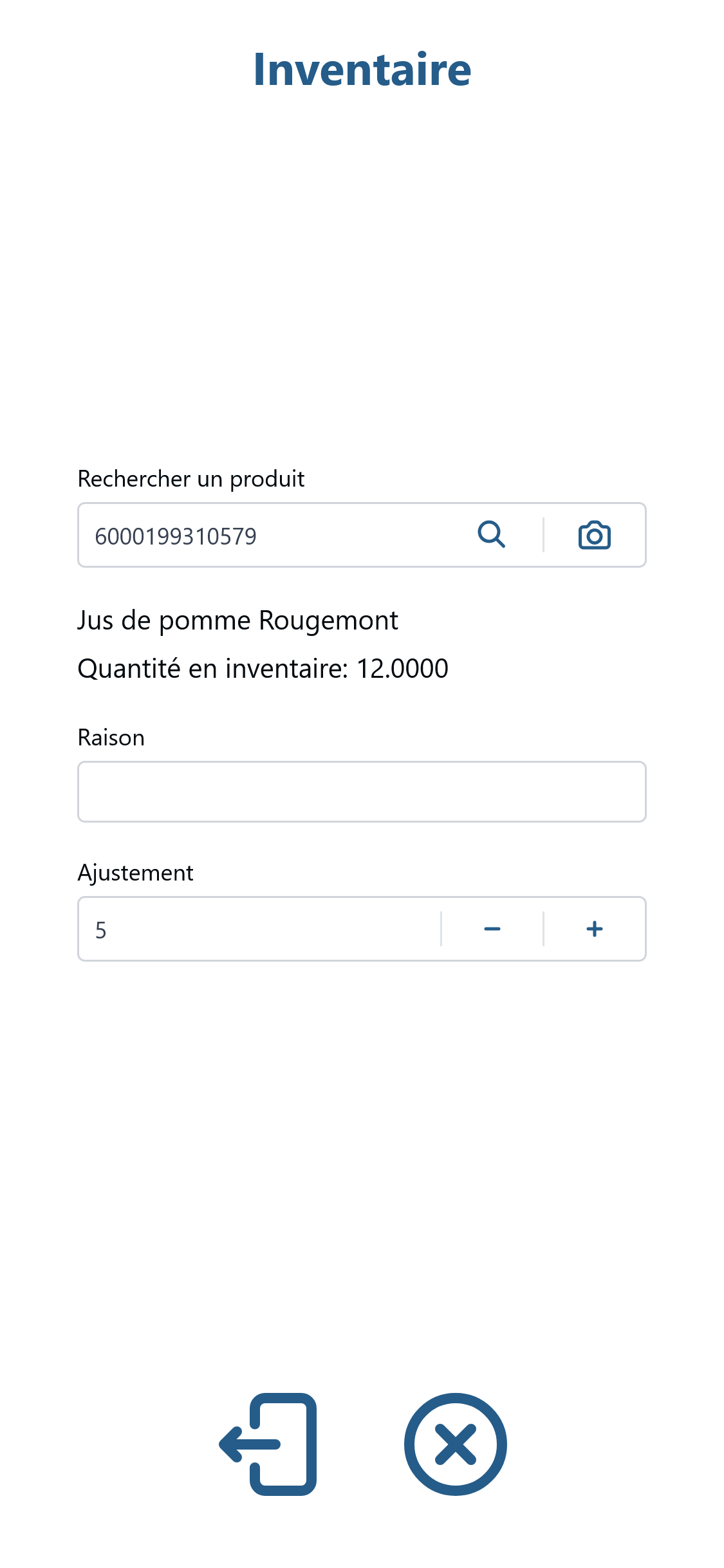The height and width of the screenshot is (1568, 724).
Task: Click the barcode number 6000199310579
Action: pyautogui.click(x=176, y=536)
